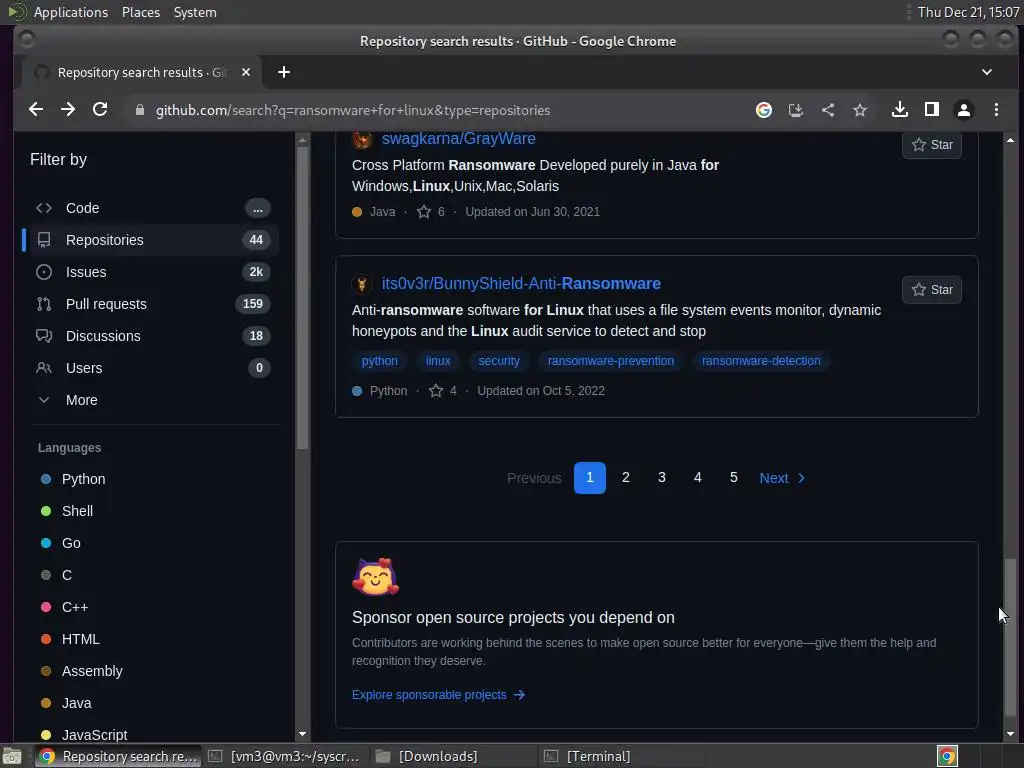Screen dimensions: 1024x768
Task: Click the filter sidebar scrollbar thumb
Action: (302, 298)
